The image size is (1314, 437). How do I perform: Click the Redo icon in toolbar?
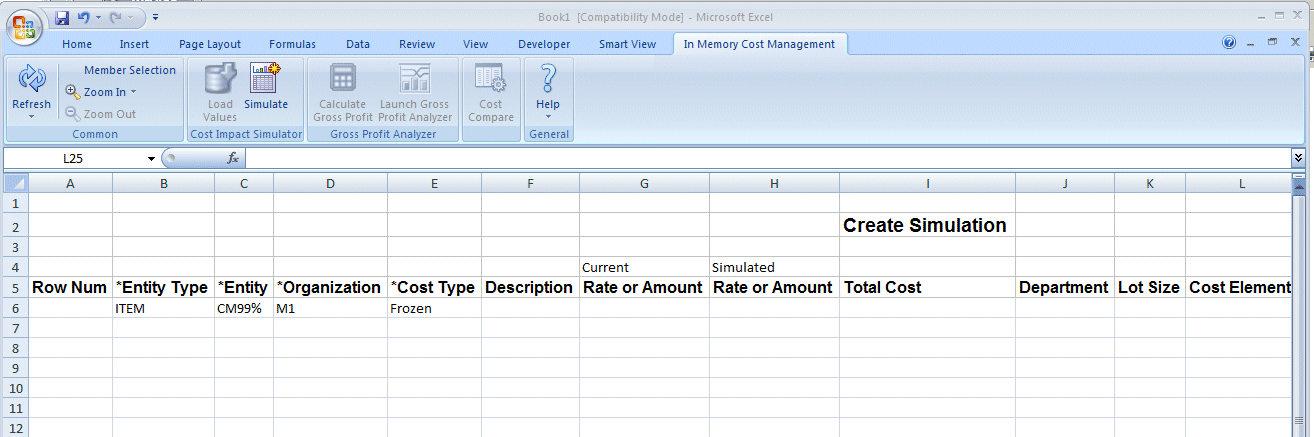tap(116, 18)
